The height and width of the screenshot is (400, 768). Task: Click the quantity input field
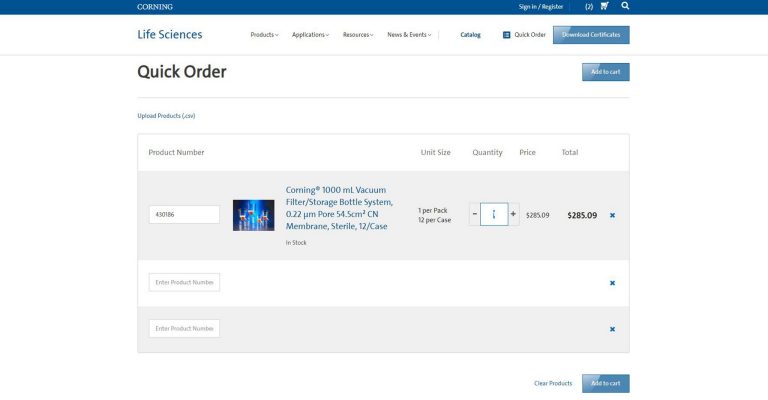494,214
